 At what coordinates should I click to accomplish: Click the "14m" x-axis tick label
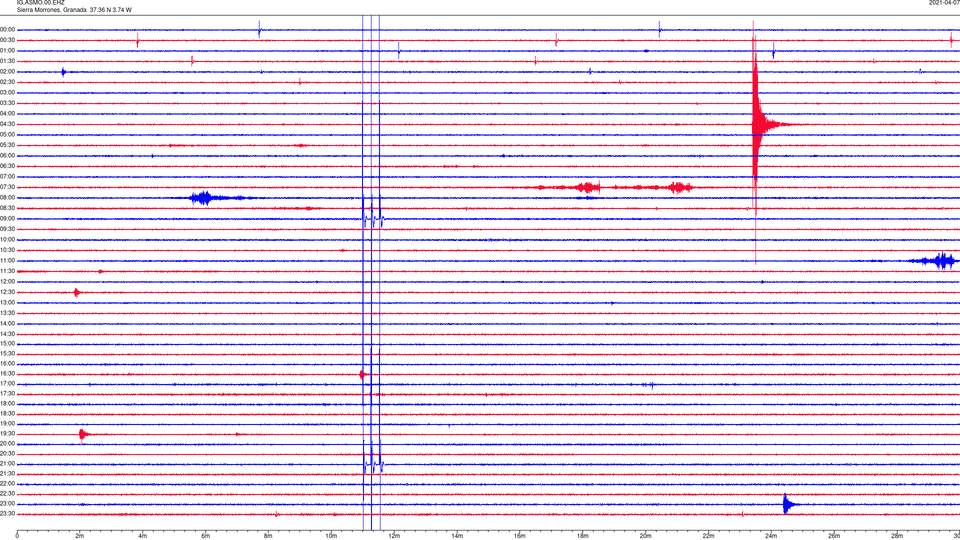click(457, 536)
